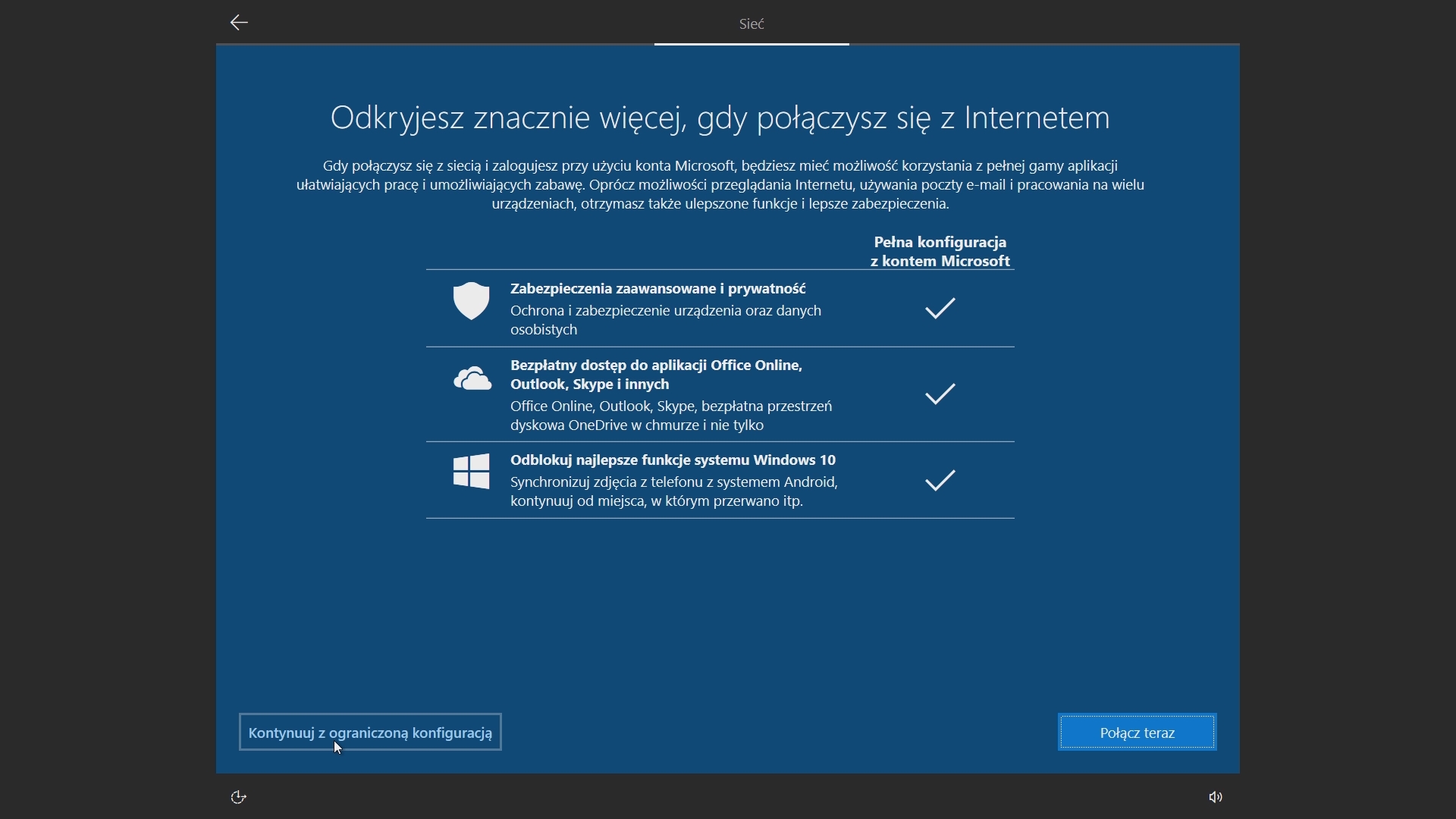The height and width of the screenshot is (819, 1456).
Task: Click Zabezpieczenia zaawansowane i prywatność title
Action: pyautogui.click(x=657, y=289)
